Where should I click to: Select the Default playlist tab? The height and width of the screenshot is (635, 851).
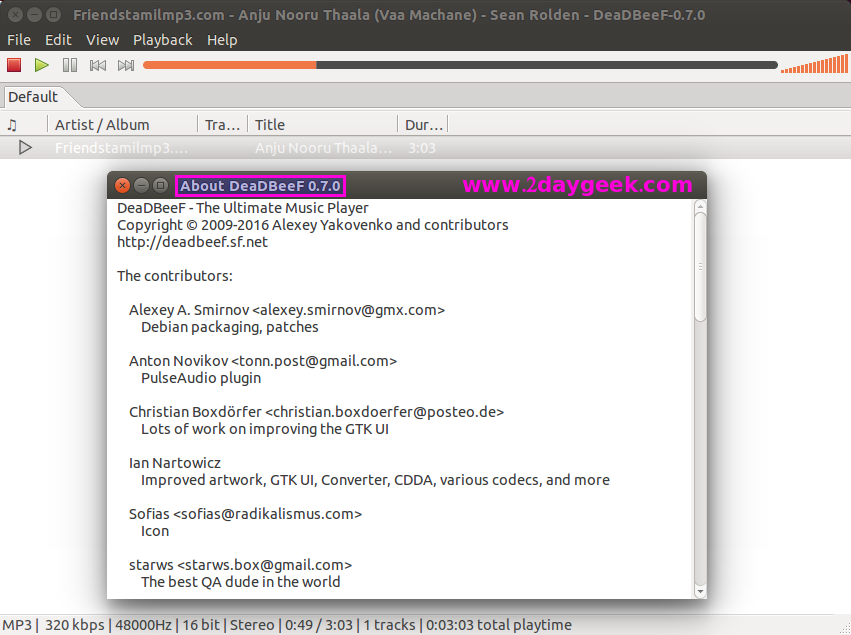coord(33,97)
